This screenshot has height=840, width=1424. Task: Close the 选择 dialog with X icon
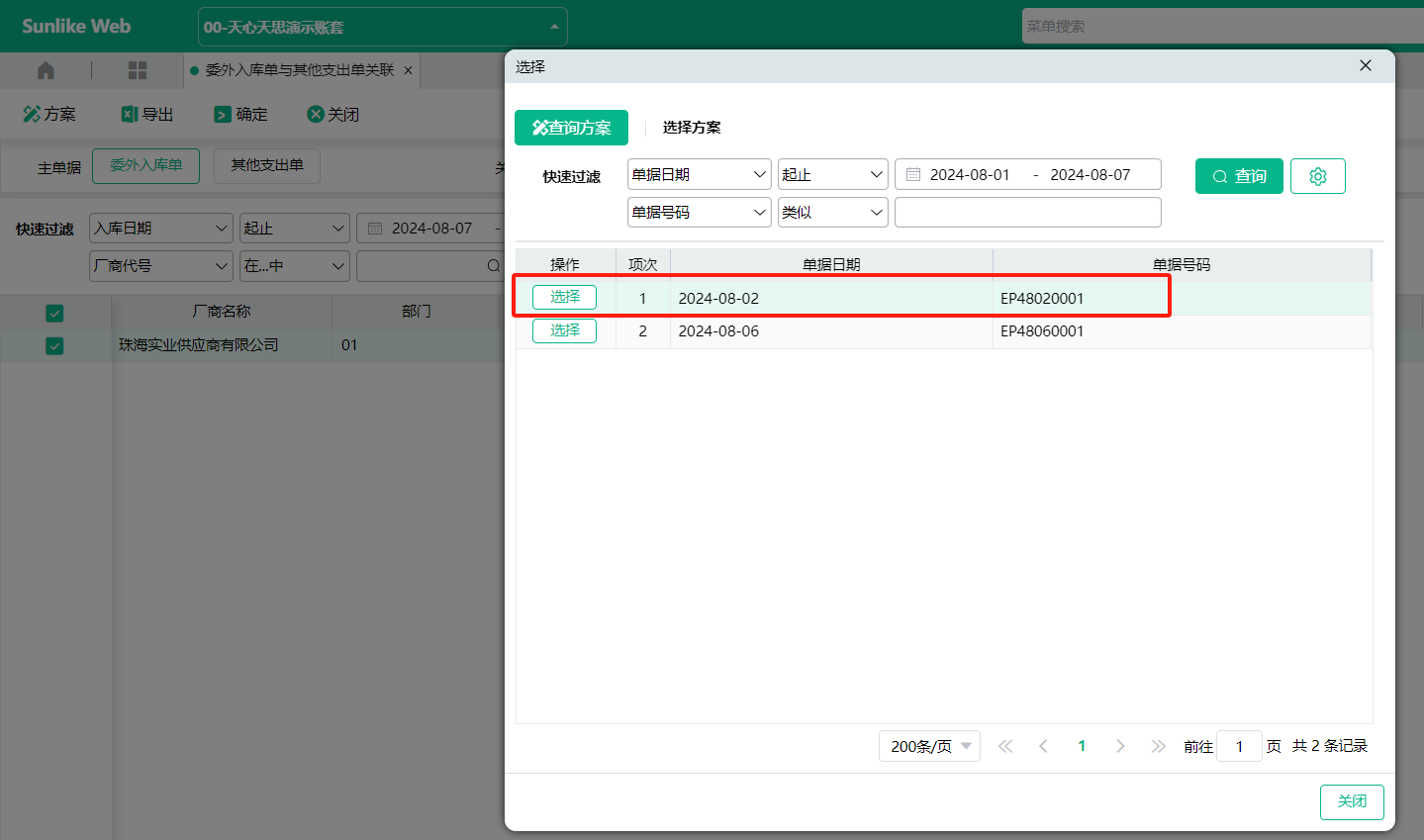coord(1366,66)
